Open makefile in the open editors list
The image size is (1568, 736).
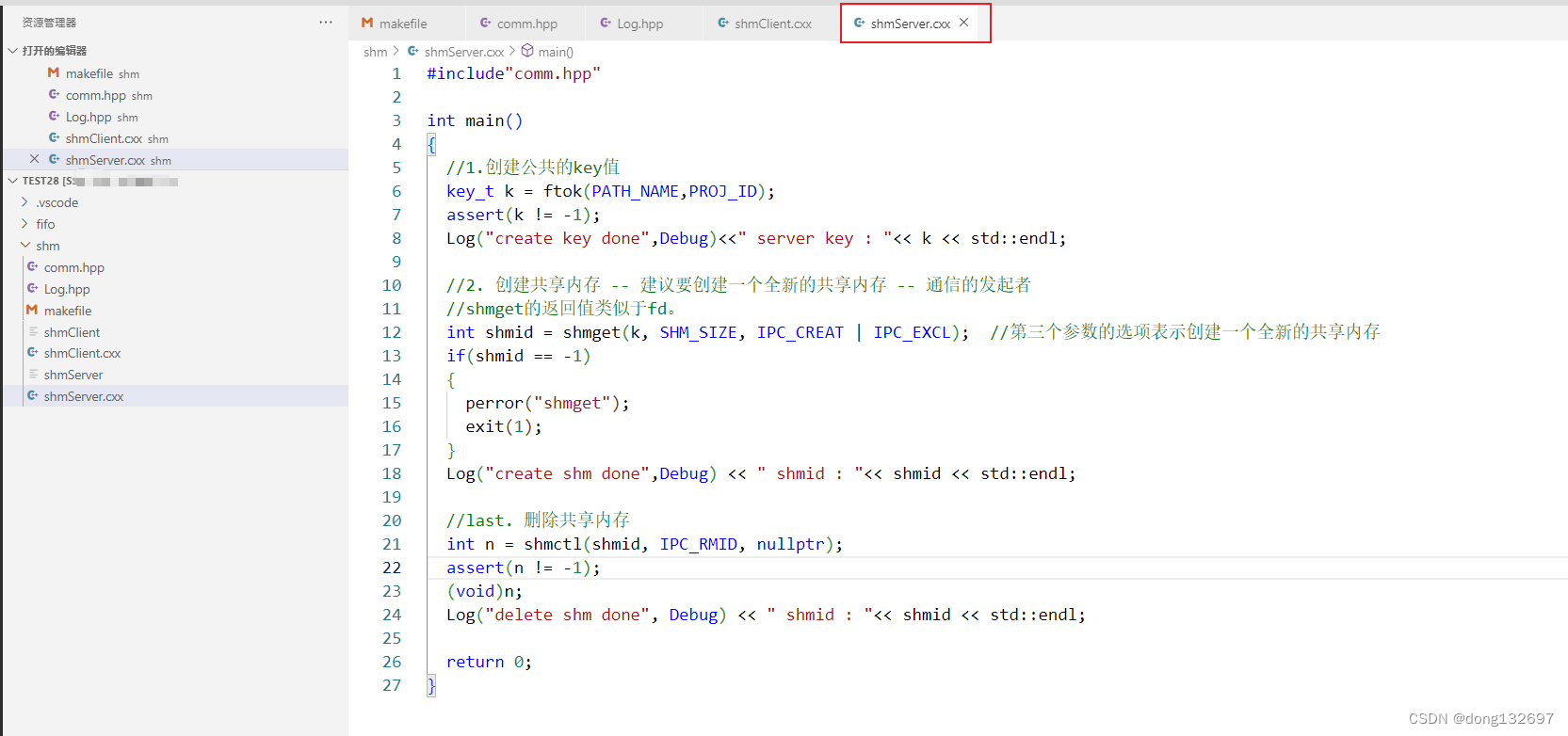[175, 73]
